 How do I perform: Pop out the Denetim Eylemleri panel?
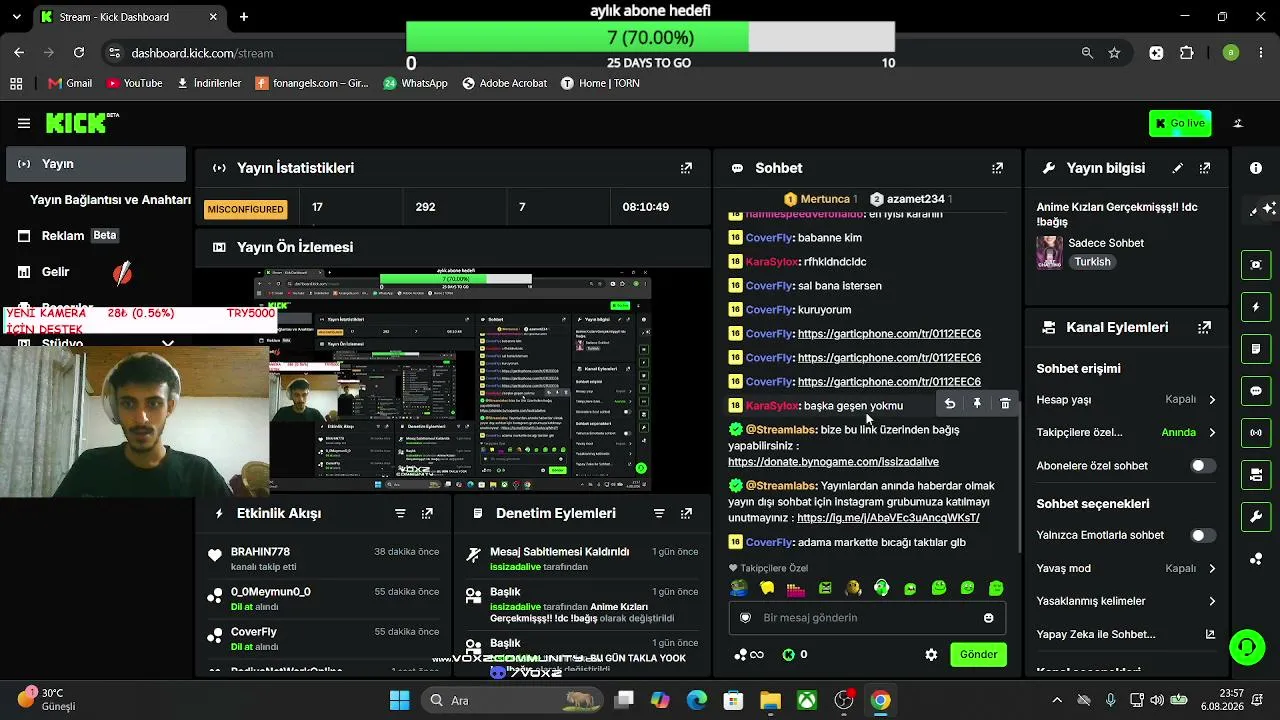point(686,513)
